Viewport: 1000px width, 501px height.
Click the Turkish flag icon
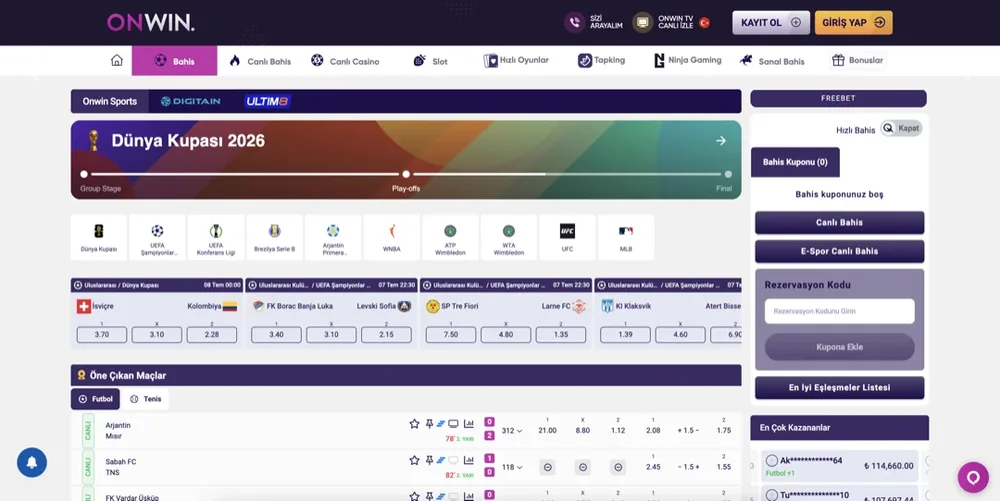point(705,22)
